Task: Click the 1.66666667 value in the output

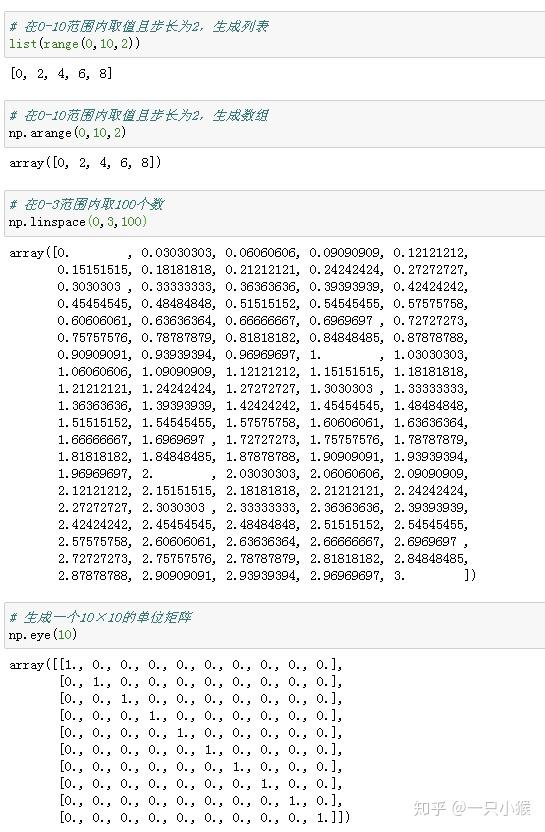Action: pos(92,439)
